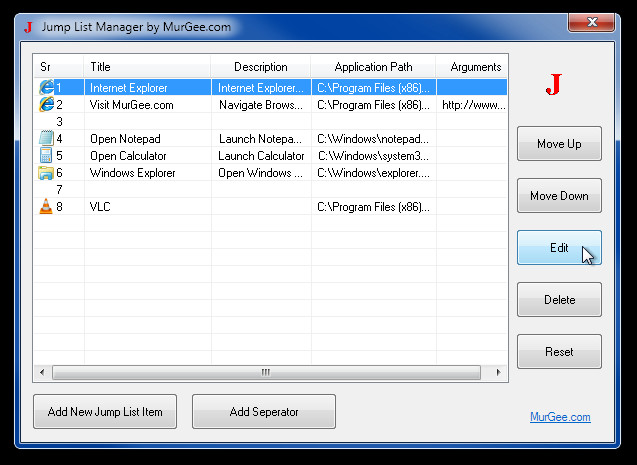Delete the selected jump list item
637x465 pixels.
(559, 299)
